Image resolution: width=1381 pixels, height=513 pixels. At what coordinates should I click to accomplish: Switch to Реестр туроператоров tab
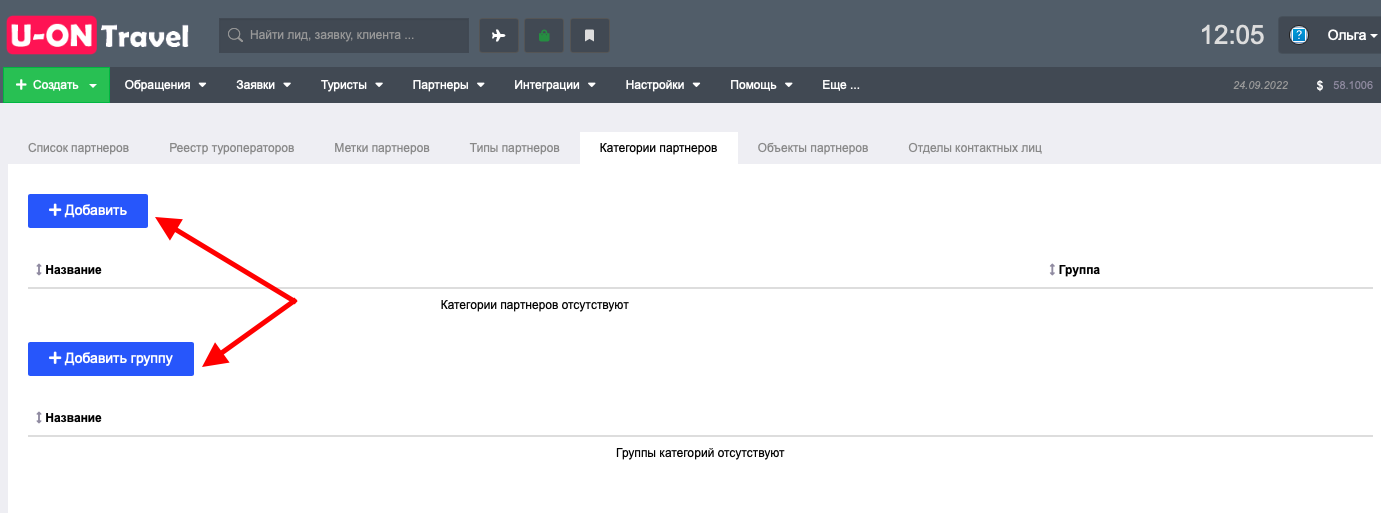click(232, 148)
